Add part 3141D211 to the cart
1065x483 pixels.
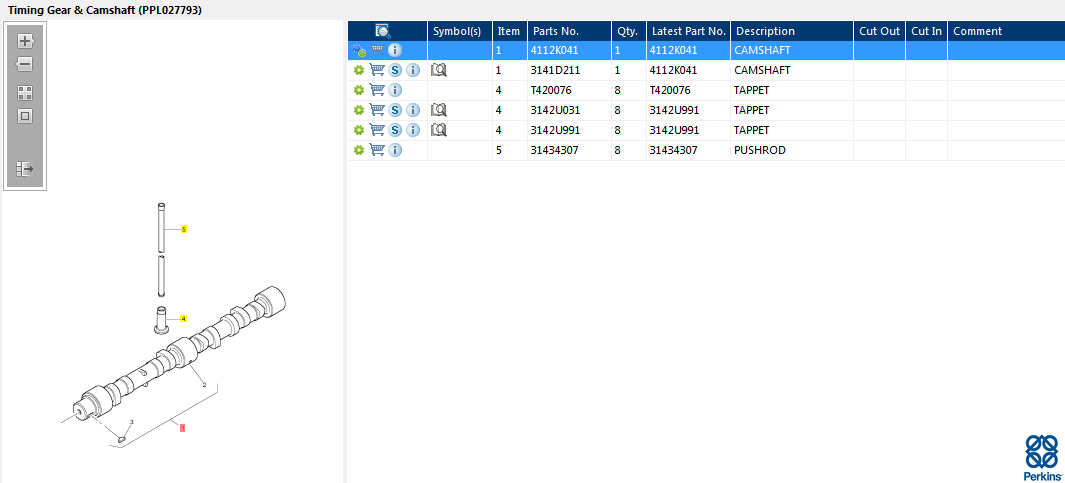coord(377,70)
